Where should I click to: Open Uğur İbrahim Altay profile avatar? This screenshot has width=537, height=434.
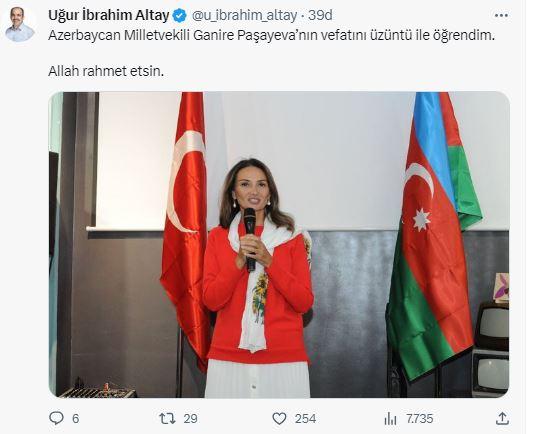tap(20, 25)
